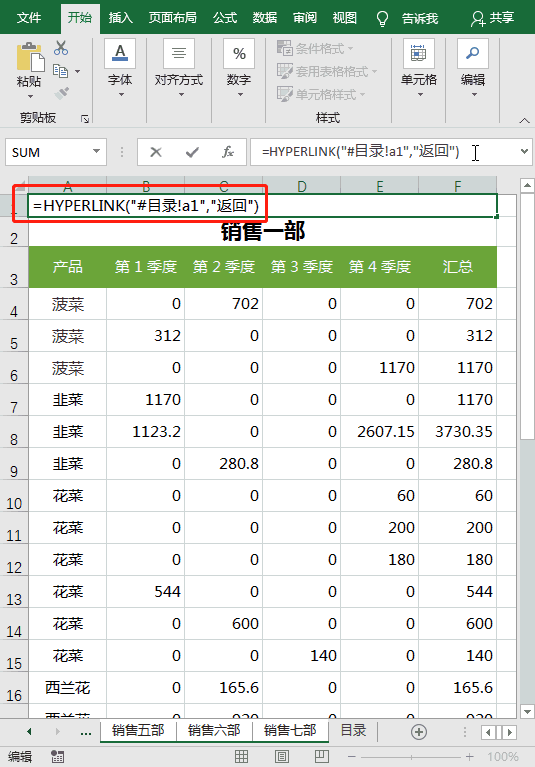The width and height of the screenshot is (535, 767).
Task: Click the Cut scissors icon
Action: click(61, 48)
